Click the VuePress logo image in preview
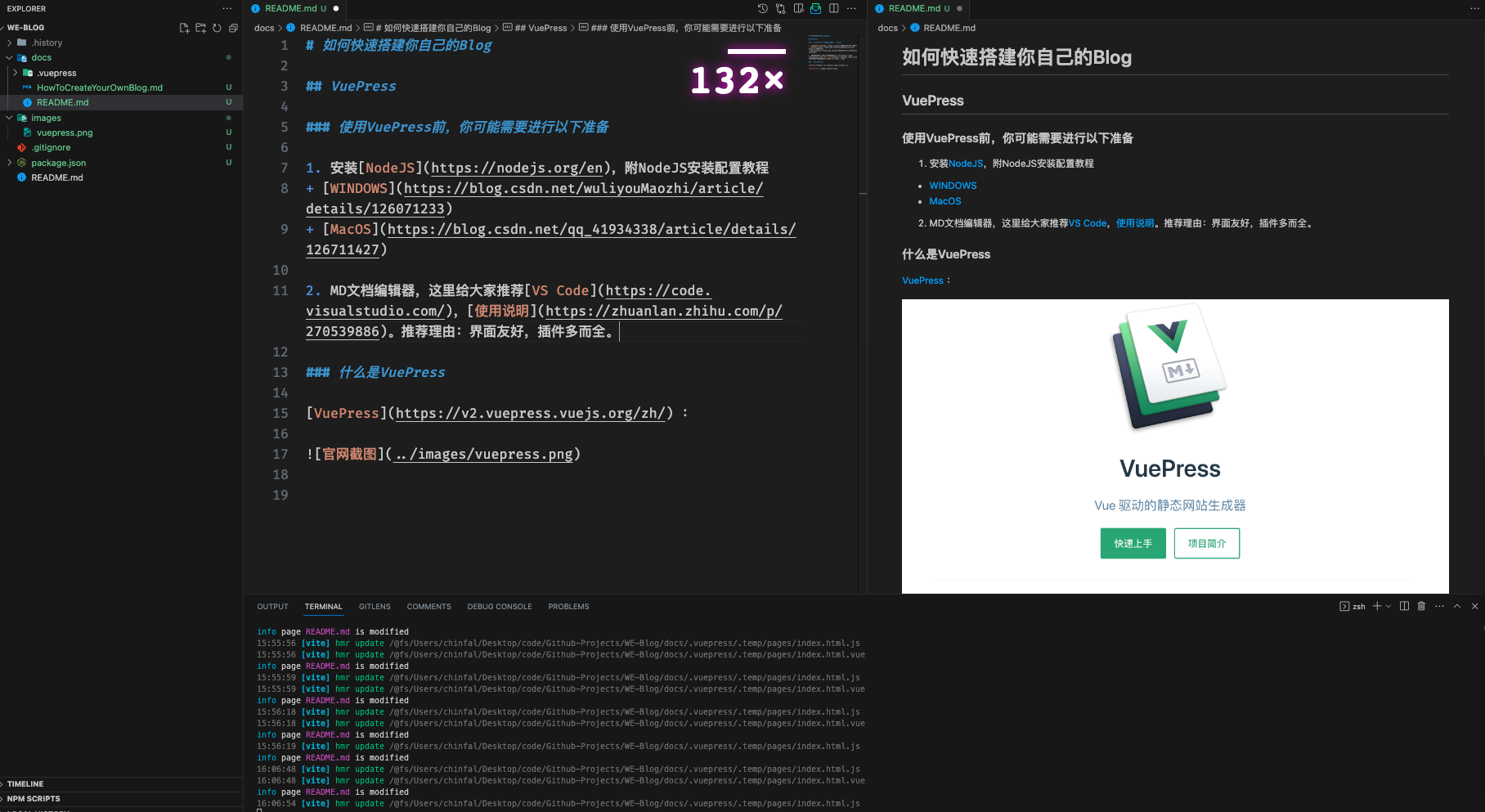 pos(1169,368)
